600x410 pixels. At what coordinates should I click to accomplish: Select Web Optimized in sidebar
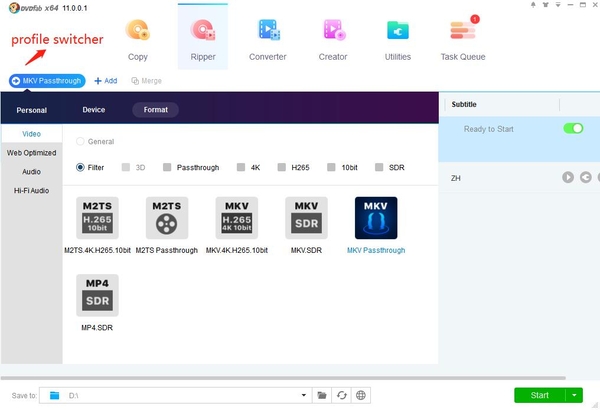(32, 153)
